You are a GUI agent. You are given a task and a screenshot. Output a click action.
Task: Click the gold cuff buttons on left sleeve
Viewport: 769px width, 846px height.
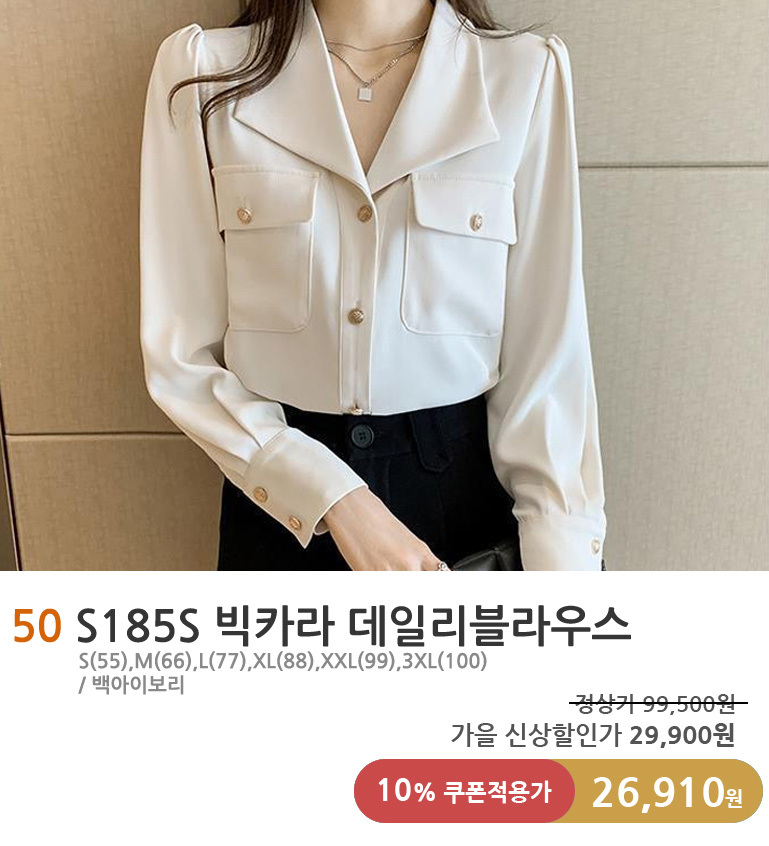coord(277,508)
